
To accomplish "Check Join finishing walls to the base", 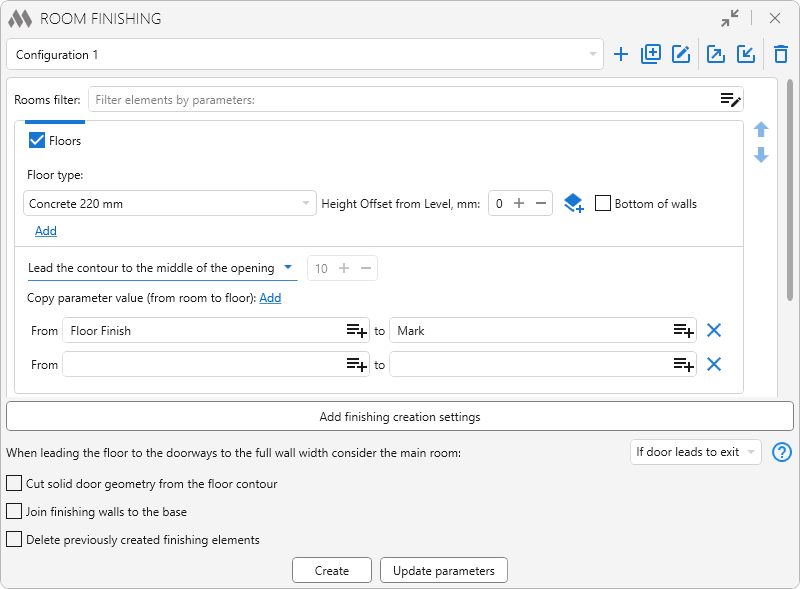I will point(14,511).
